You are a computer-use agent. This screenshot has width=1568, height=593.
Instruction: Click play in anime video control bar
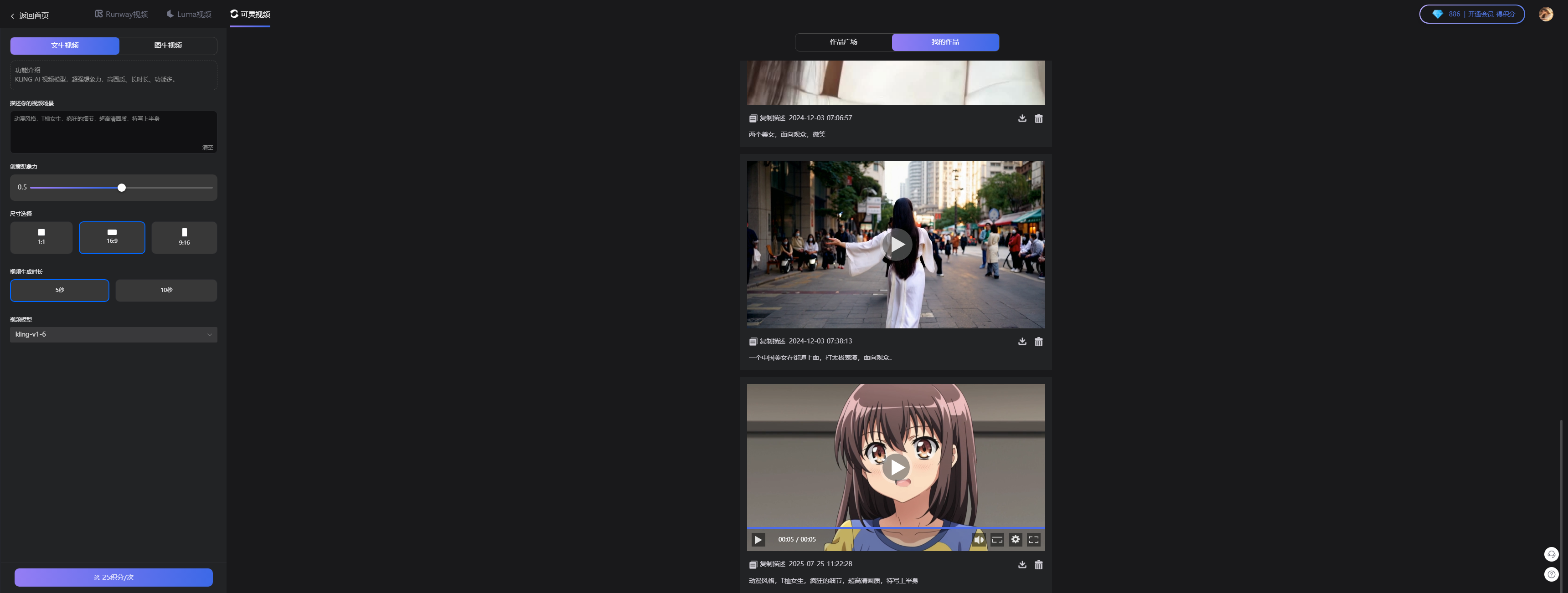(x=758, y=539)
